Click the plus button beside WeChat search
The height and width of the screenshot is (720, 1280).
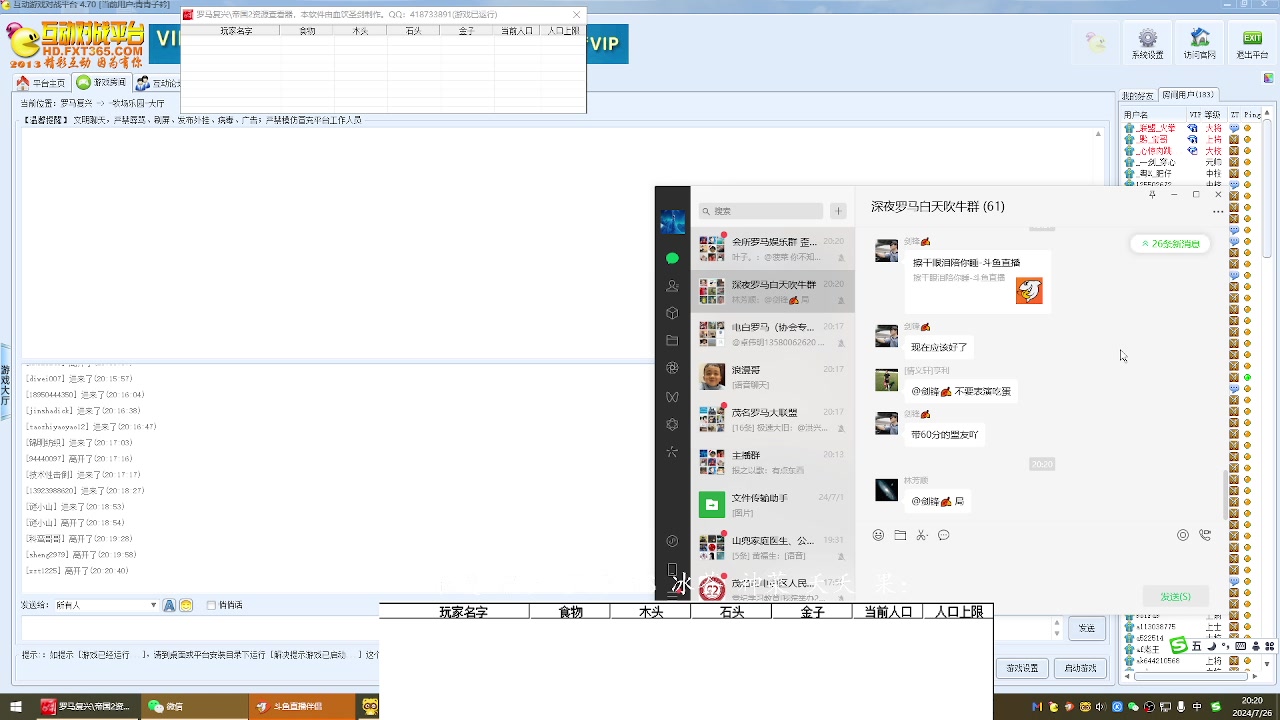(x=838, y=211)
